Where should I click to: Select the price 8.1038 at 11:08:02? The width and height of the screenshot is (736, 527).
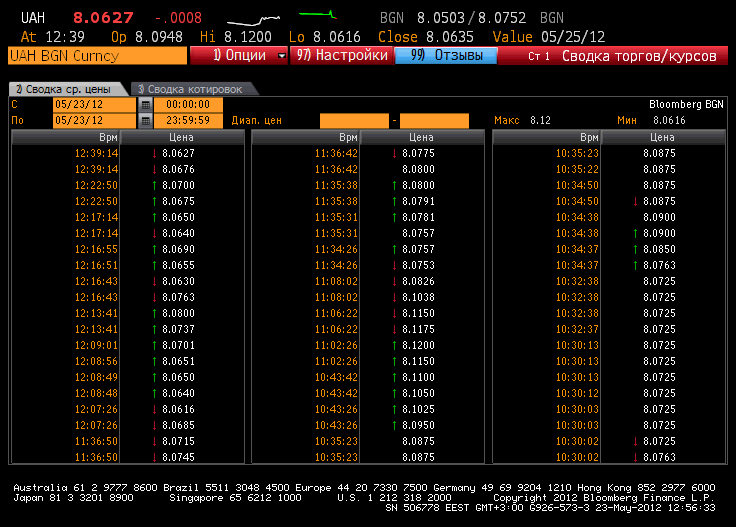pos(419,298)
